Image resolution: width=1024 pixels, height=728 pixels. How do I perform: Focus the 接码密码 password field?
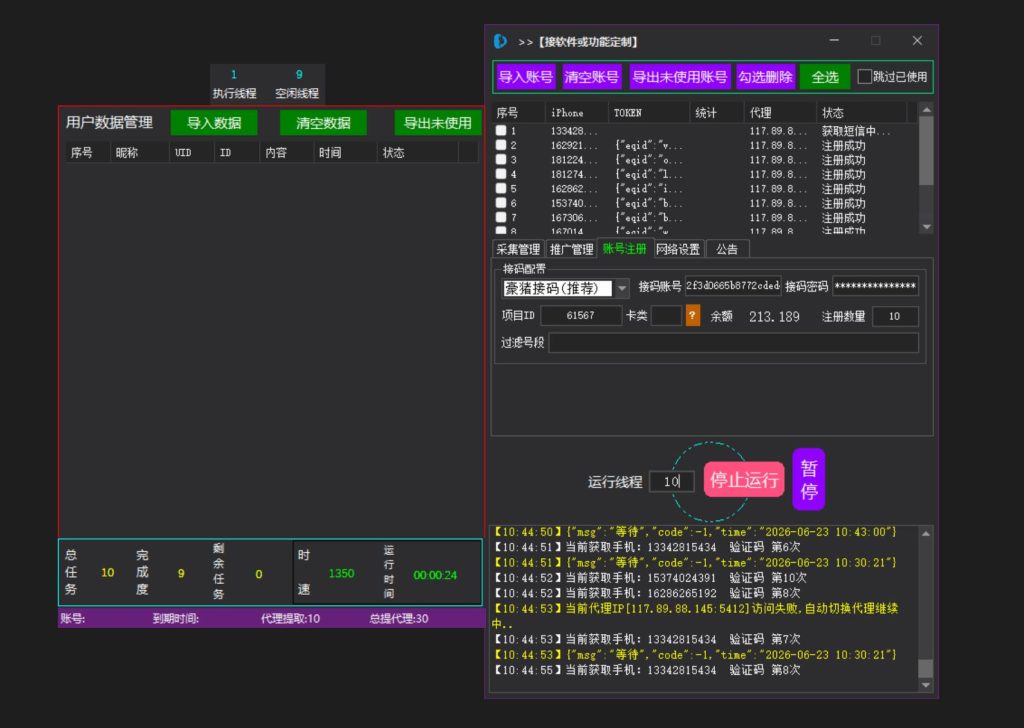[x=875, y=286]
